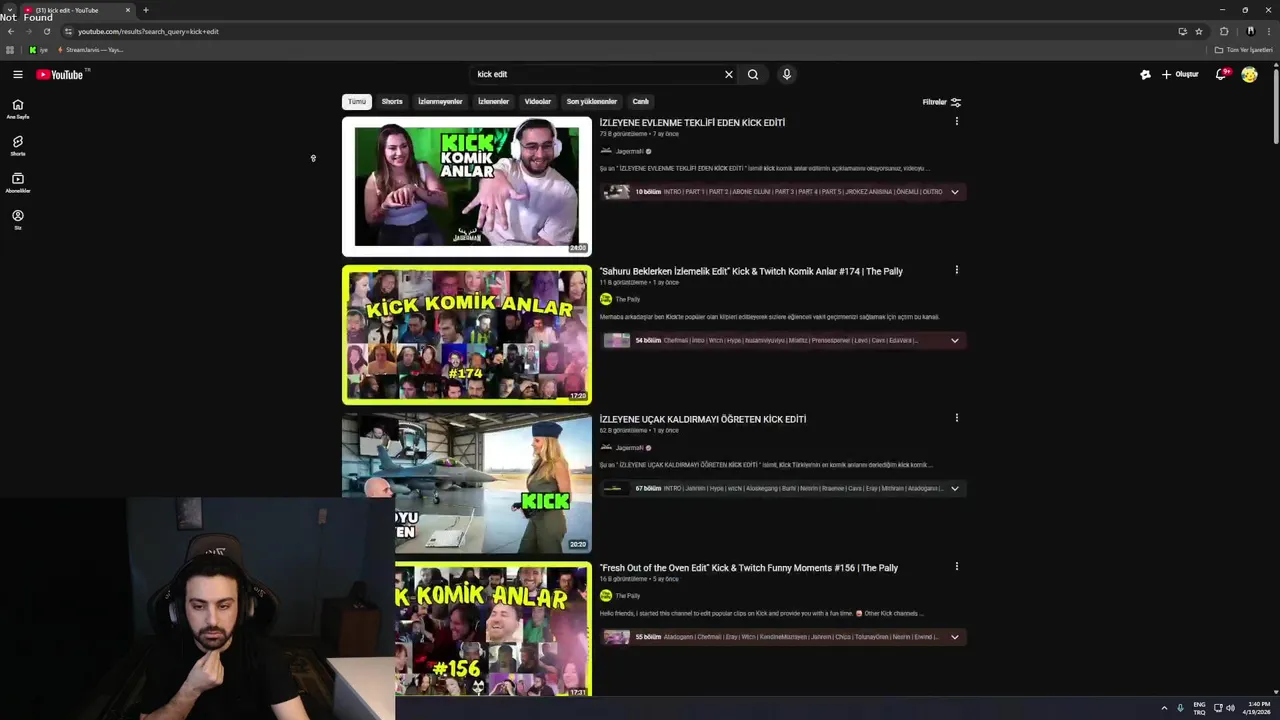The height and width of the screenshot is (720, 1280).
Task: Open options menu for UÇAK KALDIRMAYI video
Action: pyautogui.click(x=956, y=417)
